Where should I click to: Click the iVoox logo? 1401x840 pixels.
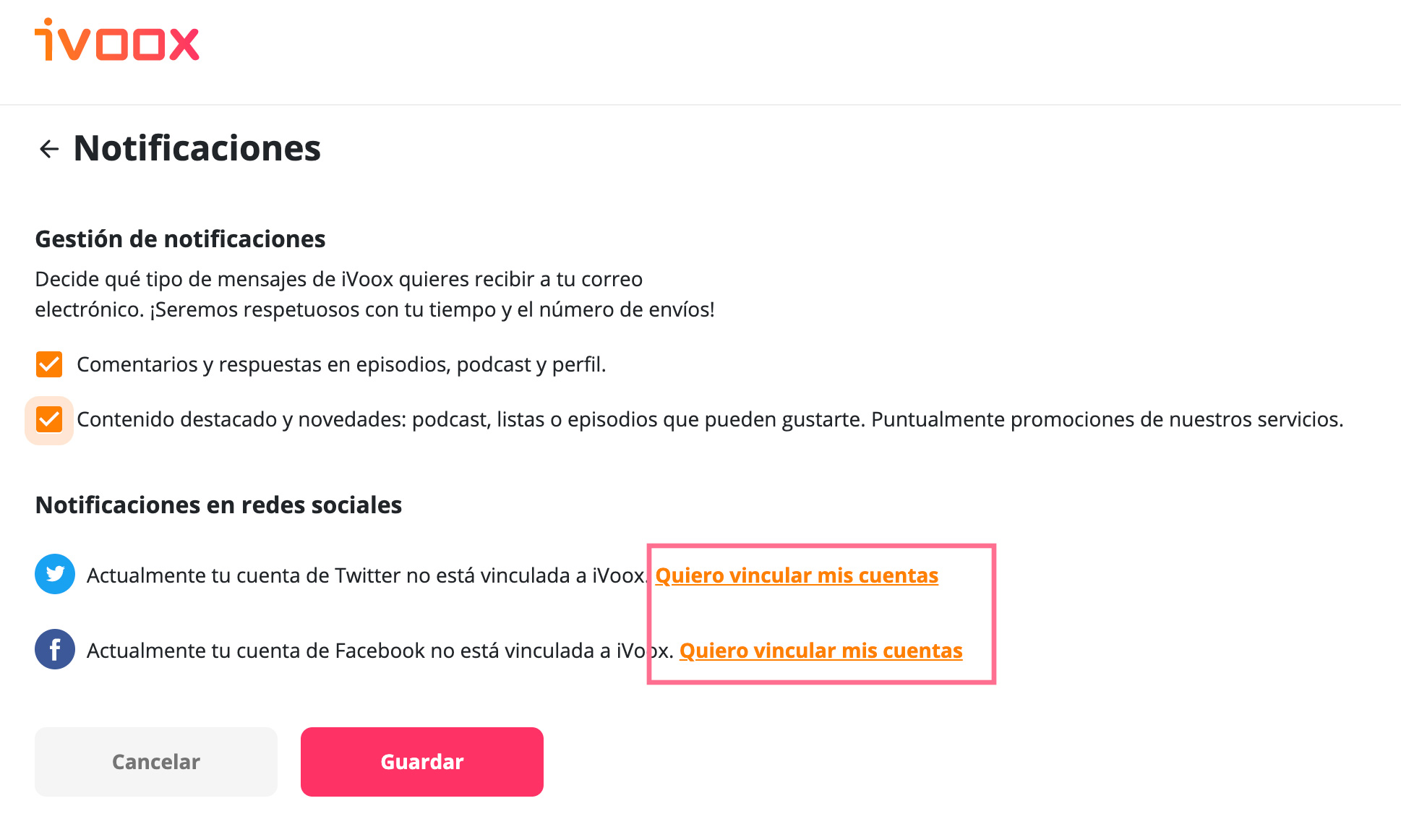pos(117,40)
